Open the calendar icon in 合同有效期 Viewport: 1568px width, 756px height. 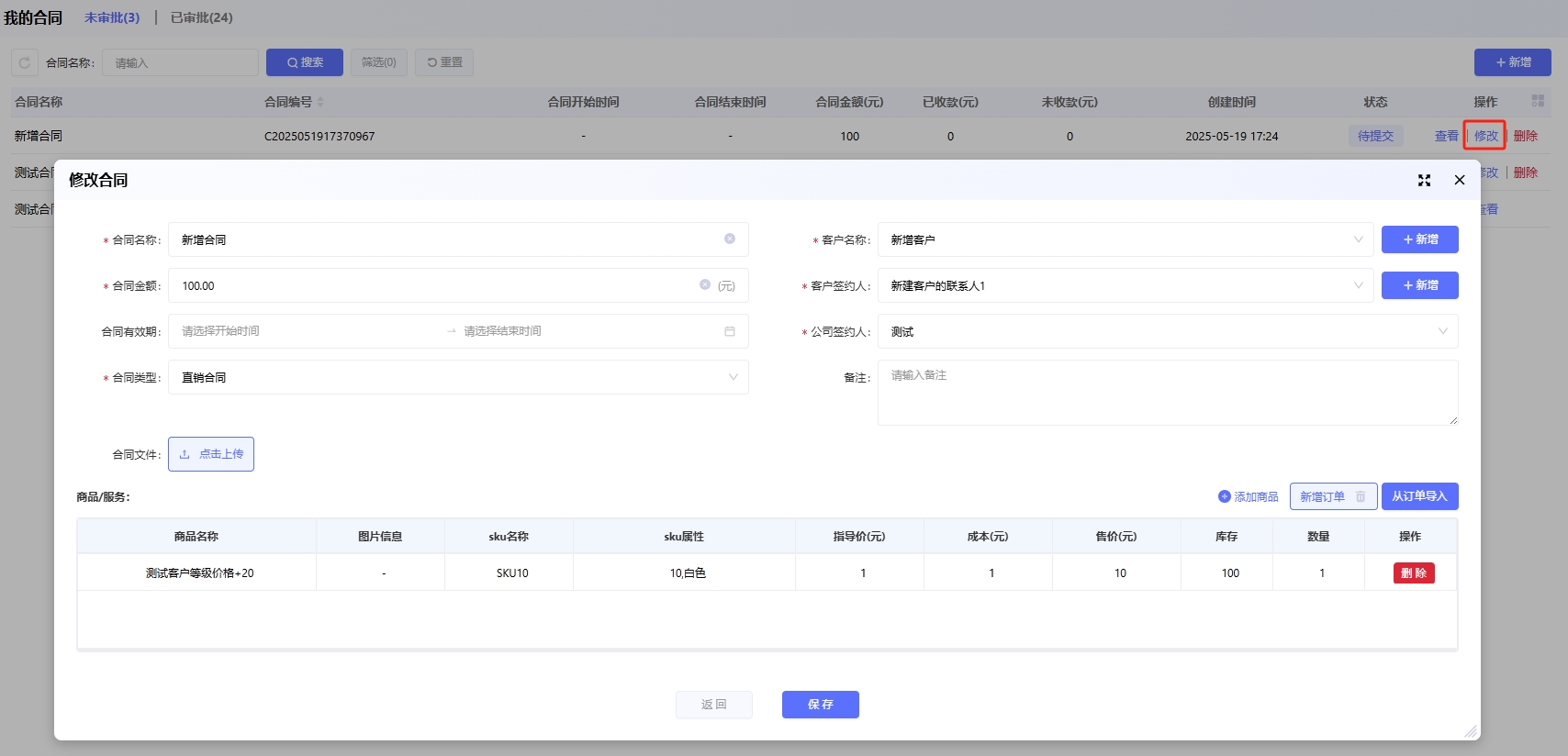(x=730, y=331)
